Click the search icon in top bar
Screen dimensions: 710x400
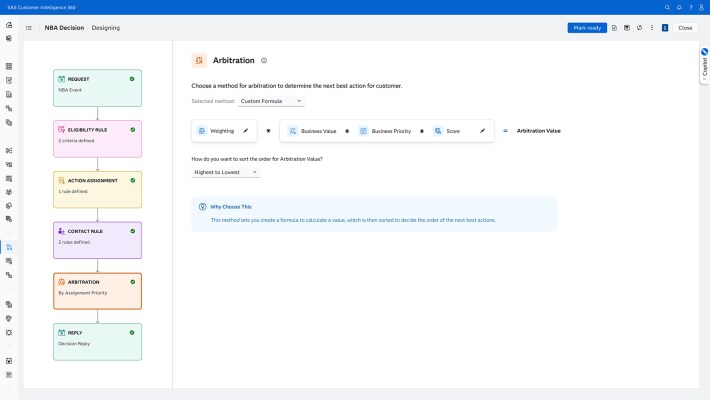(x=667, y=7)
